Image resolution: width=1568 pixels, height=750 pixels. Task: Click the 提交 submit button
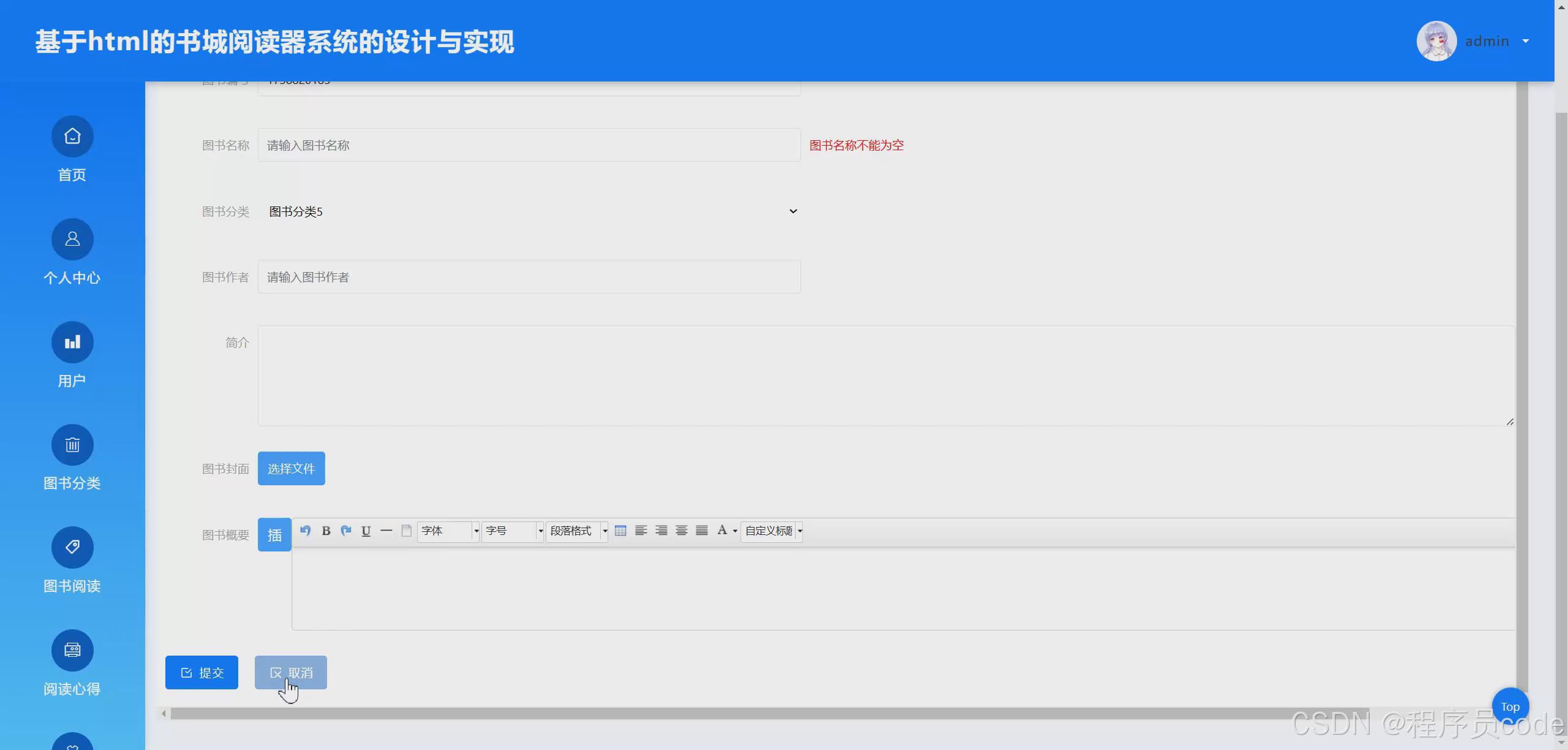(x=202, y=672)
